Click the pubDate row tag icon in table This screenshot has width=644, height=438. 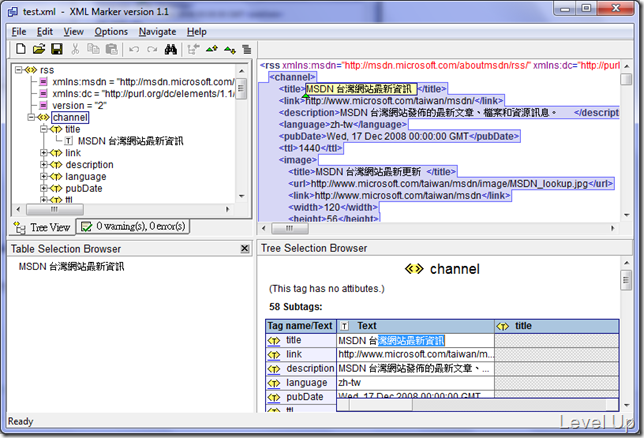pyautogui.click(x=274, y=397)
